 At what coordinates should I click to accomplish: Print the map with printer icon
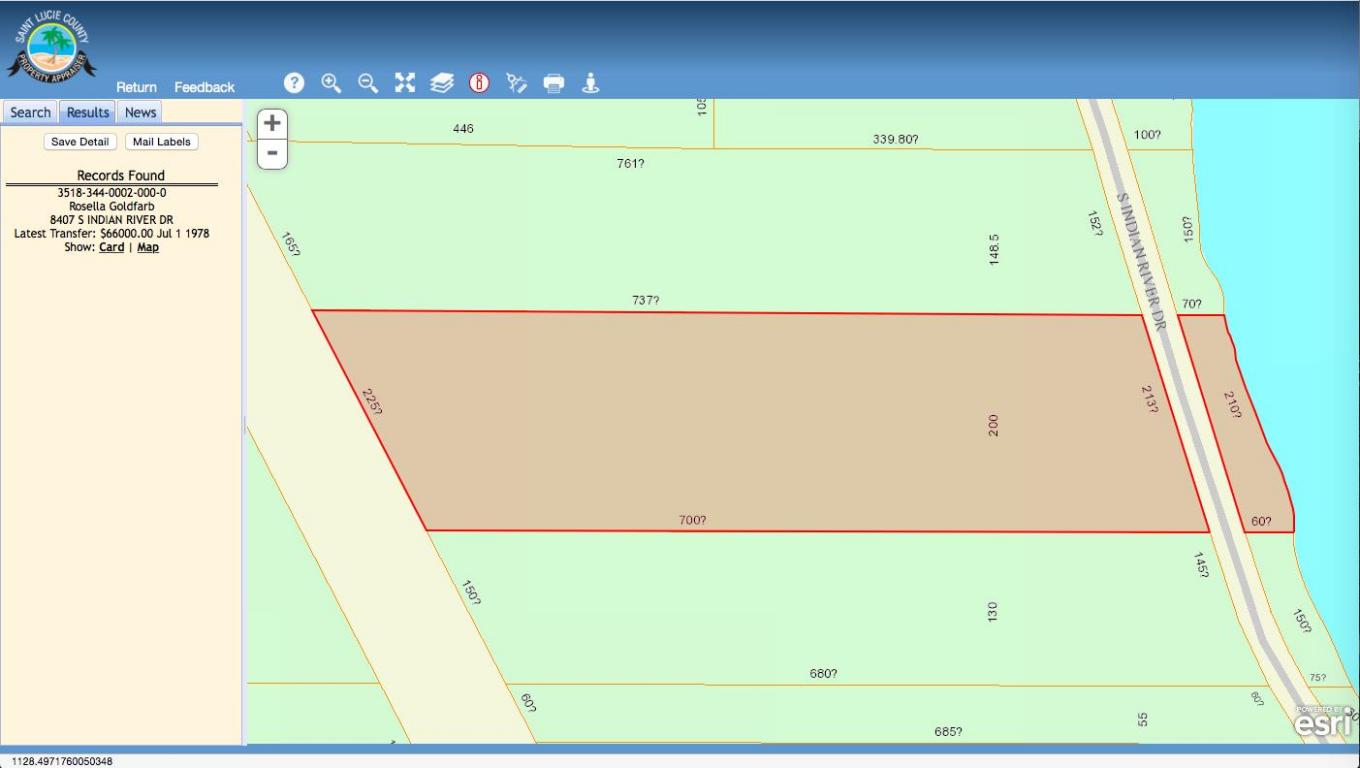tap(554, 83)
